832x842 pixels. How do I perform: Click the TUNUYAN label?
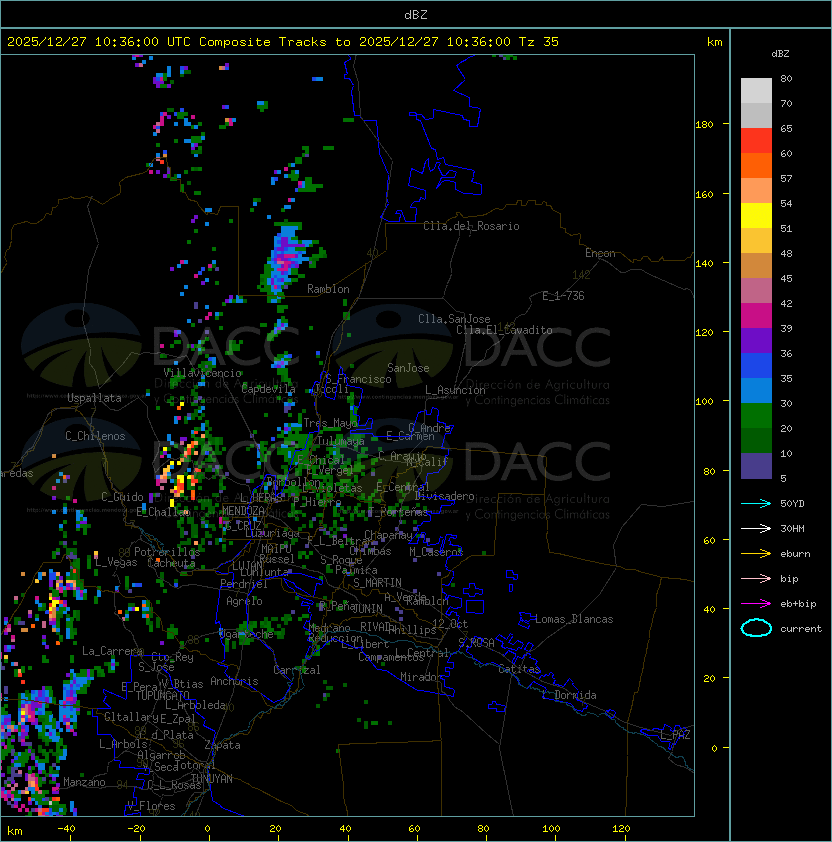[212, 779]
